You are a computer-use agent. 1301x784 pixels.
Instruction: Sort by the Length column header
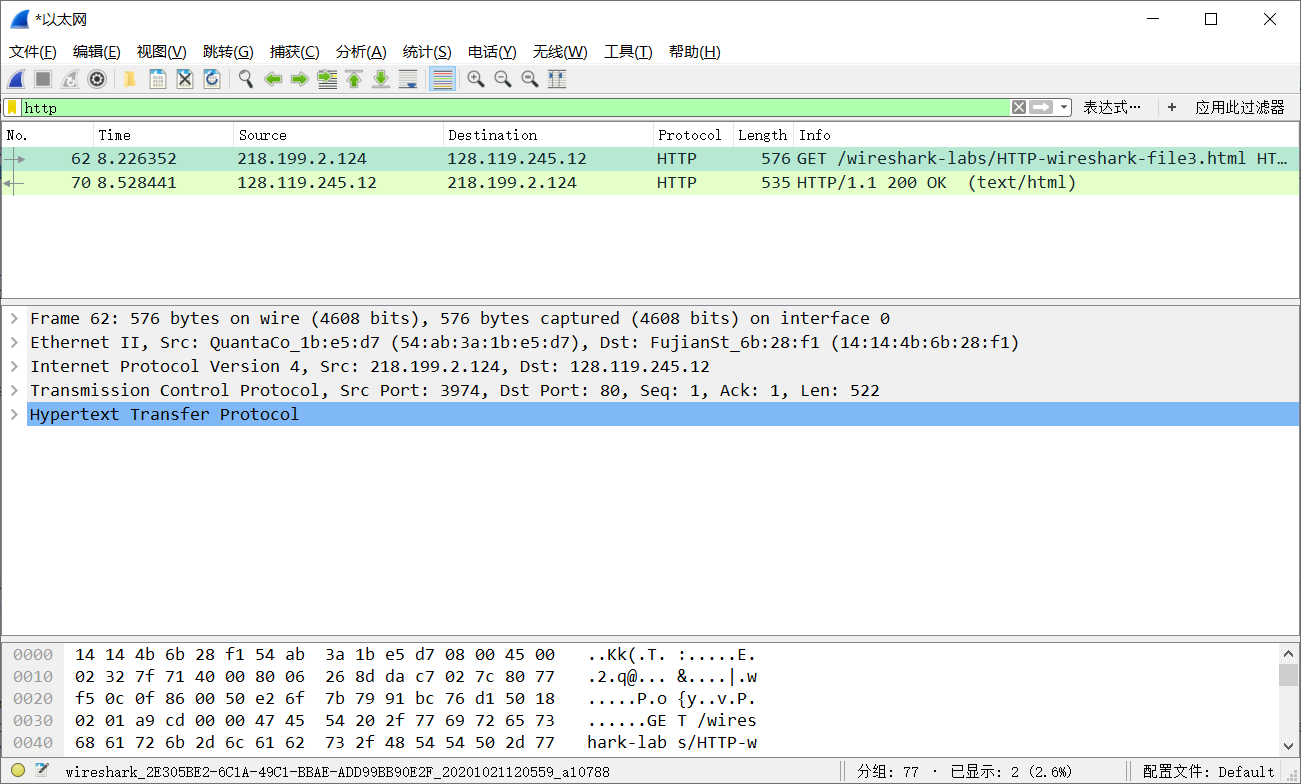tap(764, 135)
